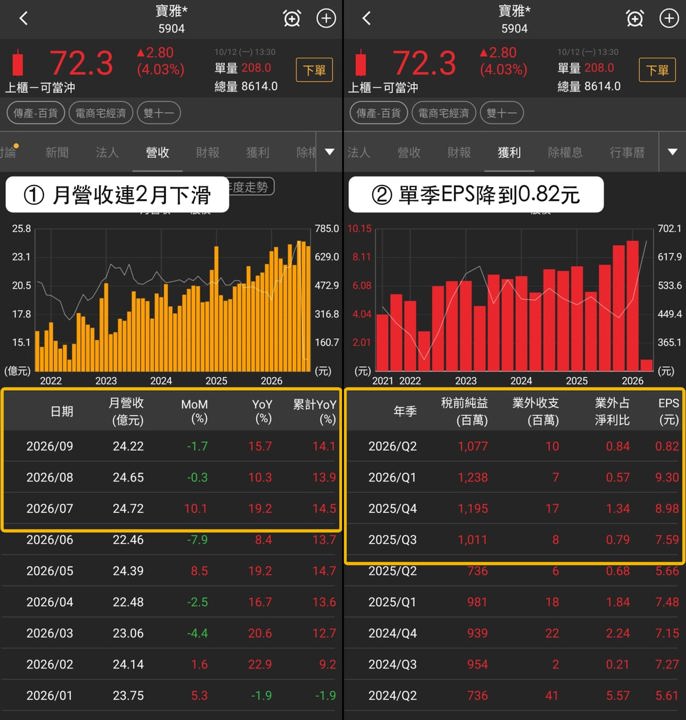Select non-operating value 41 for 2024/Q2

click(552, 696)
